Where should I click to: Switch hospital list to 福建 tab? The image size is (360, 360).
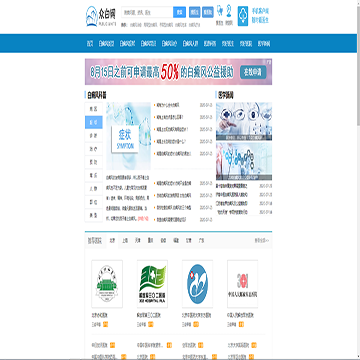tap(176, 240)
